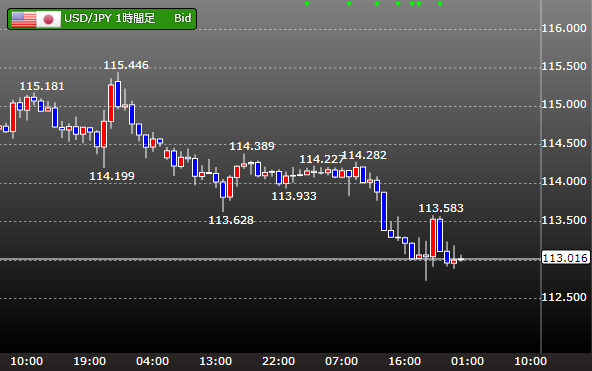Screen dimensions: 592x371
Task: Click the 114.500 price axis value
Action: coord(564,143)
